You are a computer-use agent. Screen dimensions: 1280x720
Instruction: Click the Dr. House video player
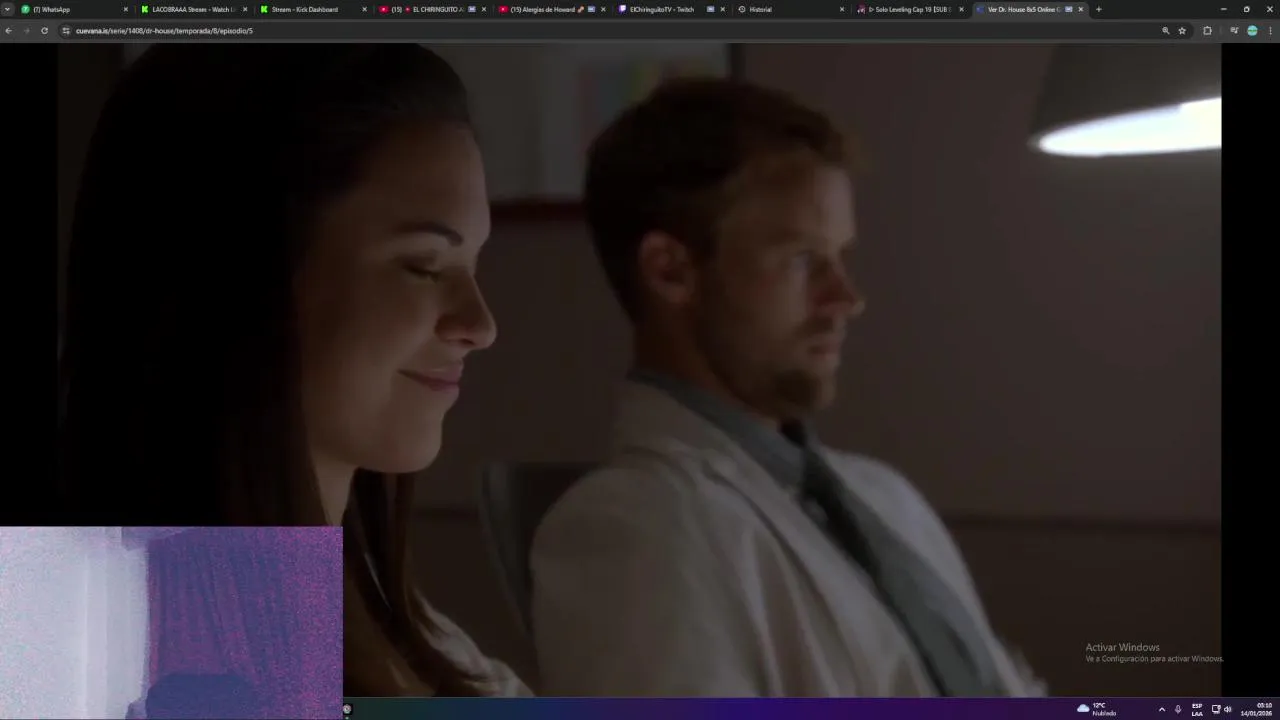coord(639,369)
